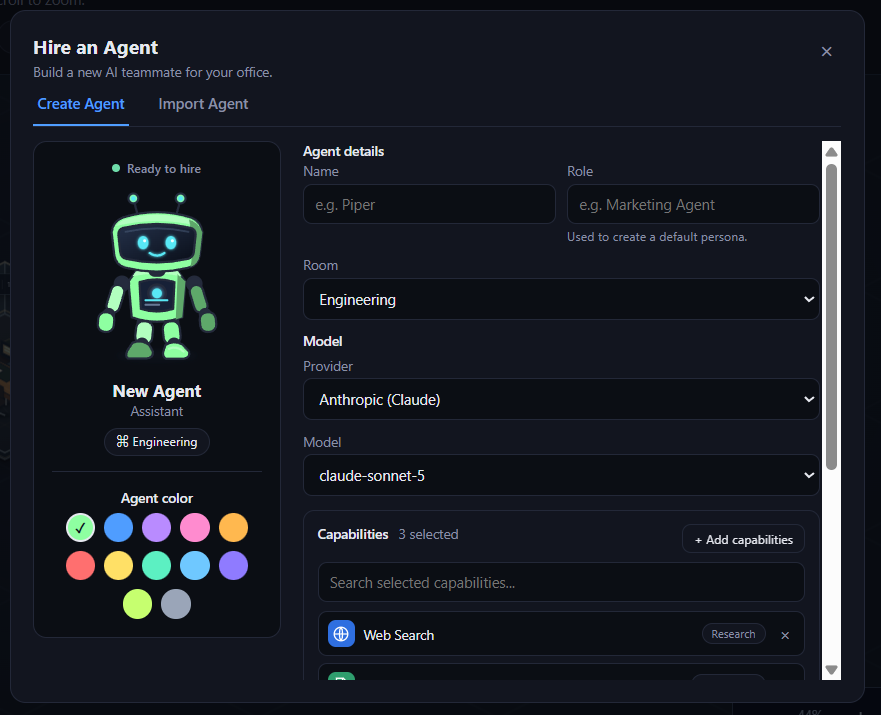Image resolution: width=881 pixels, height=715 pixels.
Task: Click the Web Search globe icon
Action: pos(341,634)
